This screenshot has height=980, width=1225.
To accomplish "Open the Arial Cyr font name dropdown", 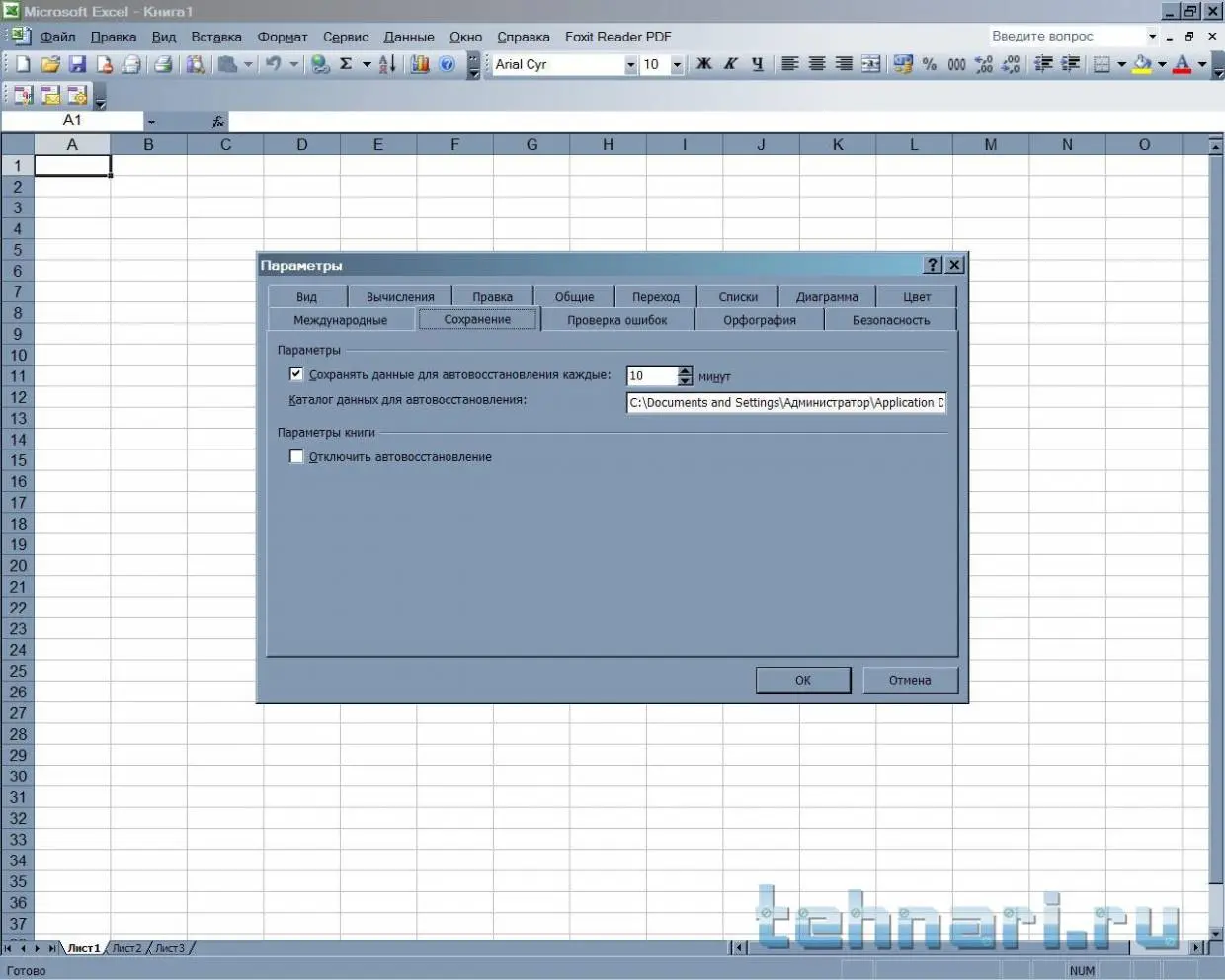I will (x=630, y=64).
